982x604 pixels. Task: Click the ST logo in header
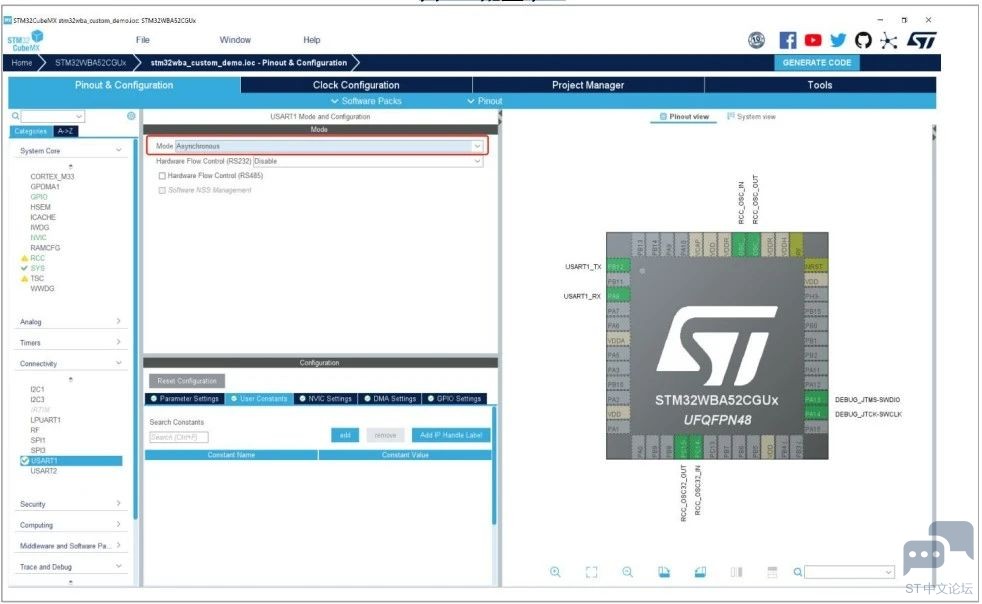coord(921,41)
